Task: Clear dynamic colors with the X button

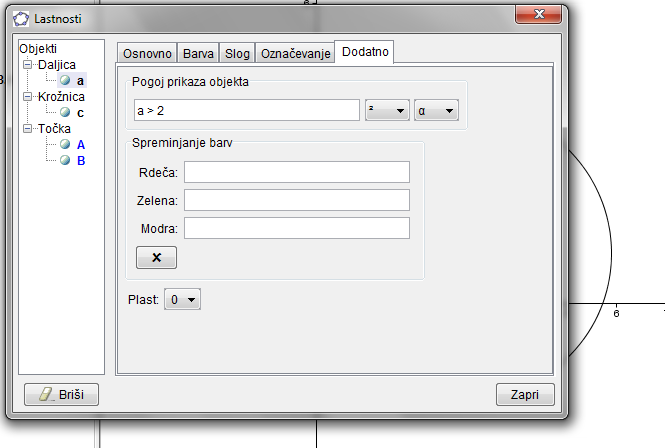Action: 156,257
